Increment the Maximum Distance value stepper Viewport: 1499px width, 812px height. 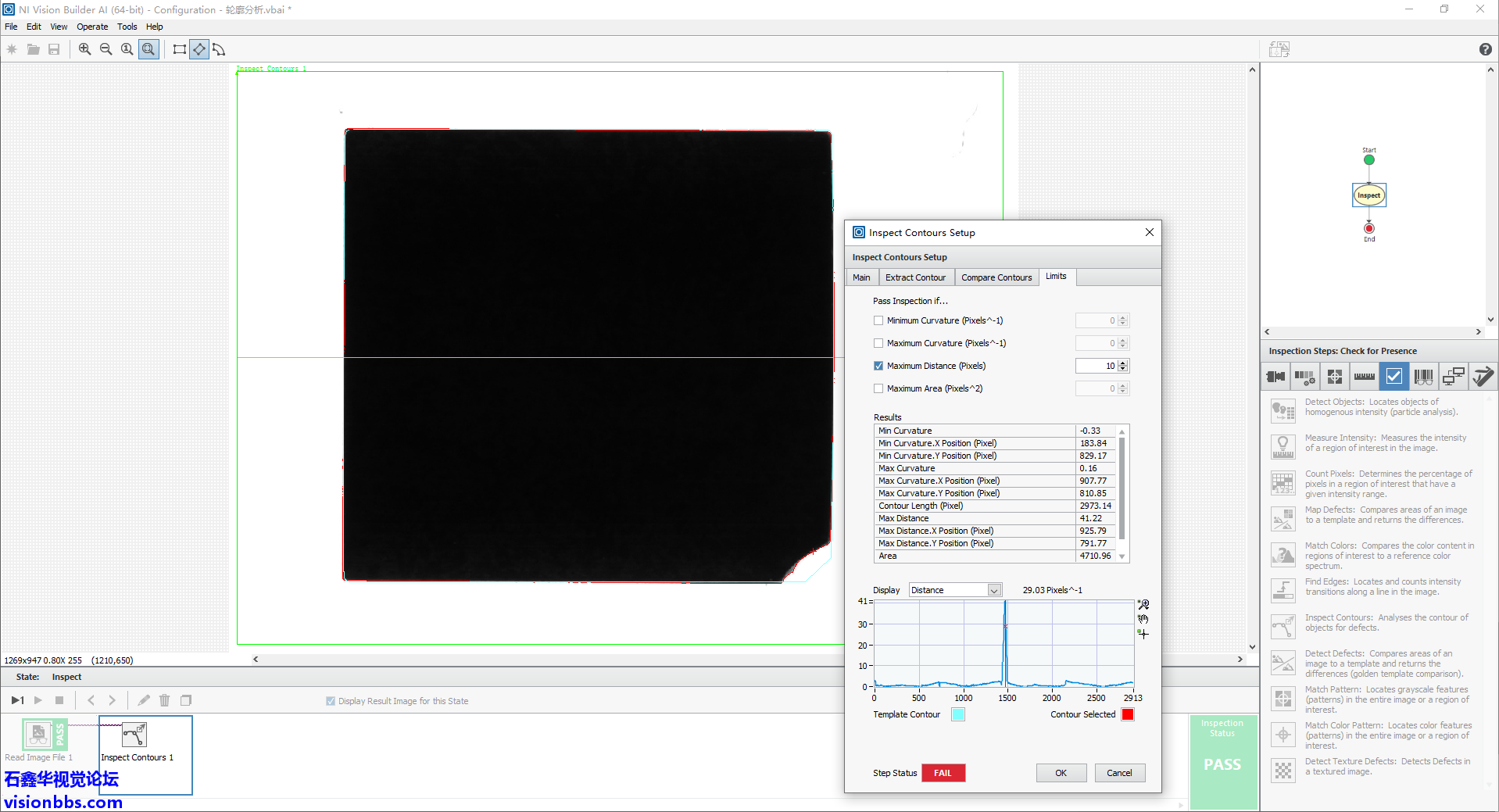pos(1123,363)
